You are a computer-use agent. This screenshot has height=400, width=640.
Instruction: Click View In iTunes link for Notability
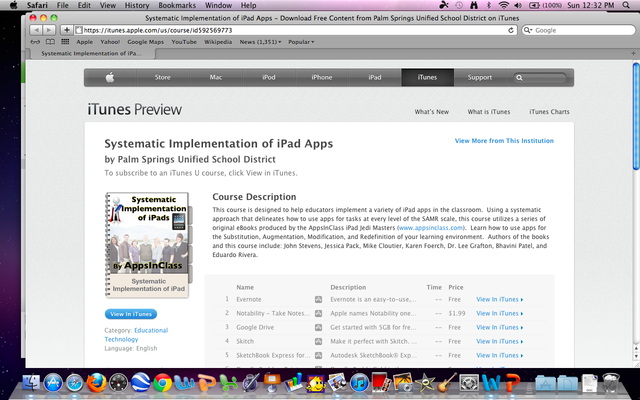click(500, 313)
